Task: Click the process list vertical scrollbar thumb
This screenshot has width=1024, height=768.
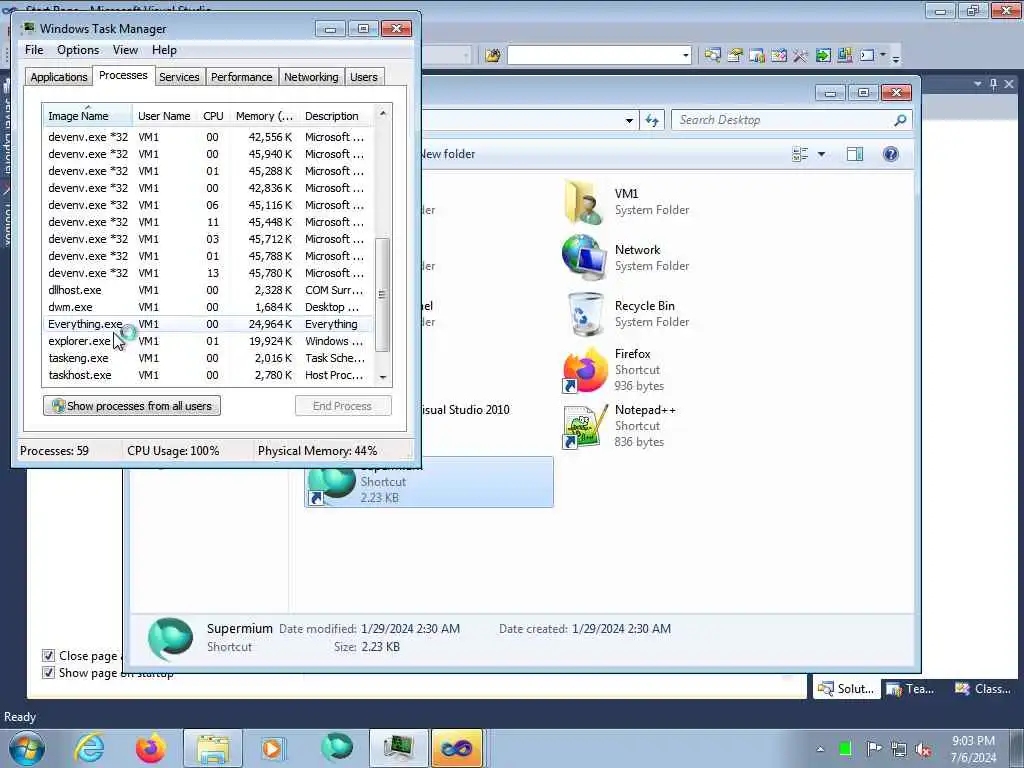Action: 383,295
